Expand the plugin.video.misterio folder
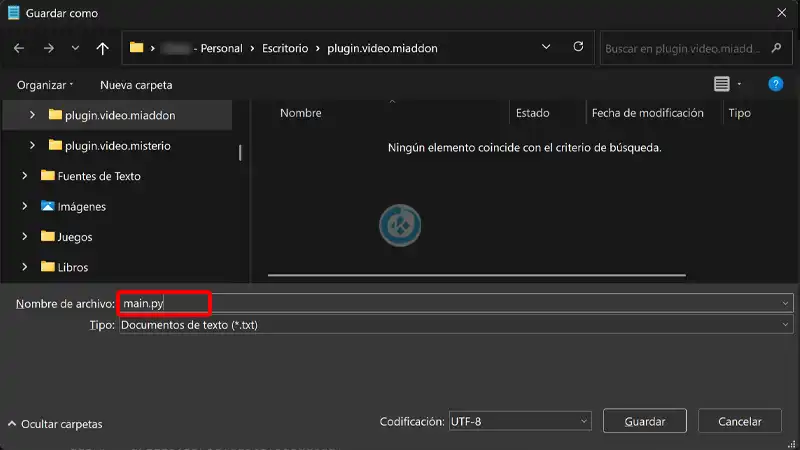 click(32, 145)
